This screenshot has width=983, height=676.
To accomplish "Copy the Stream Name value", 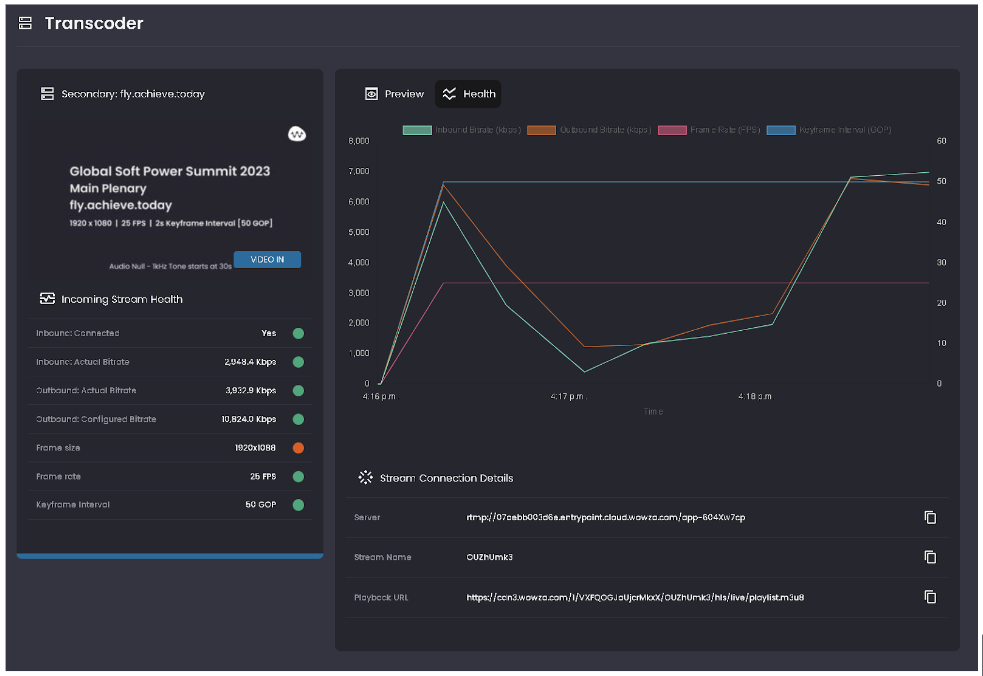I will tap(930, 557).
